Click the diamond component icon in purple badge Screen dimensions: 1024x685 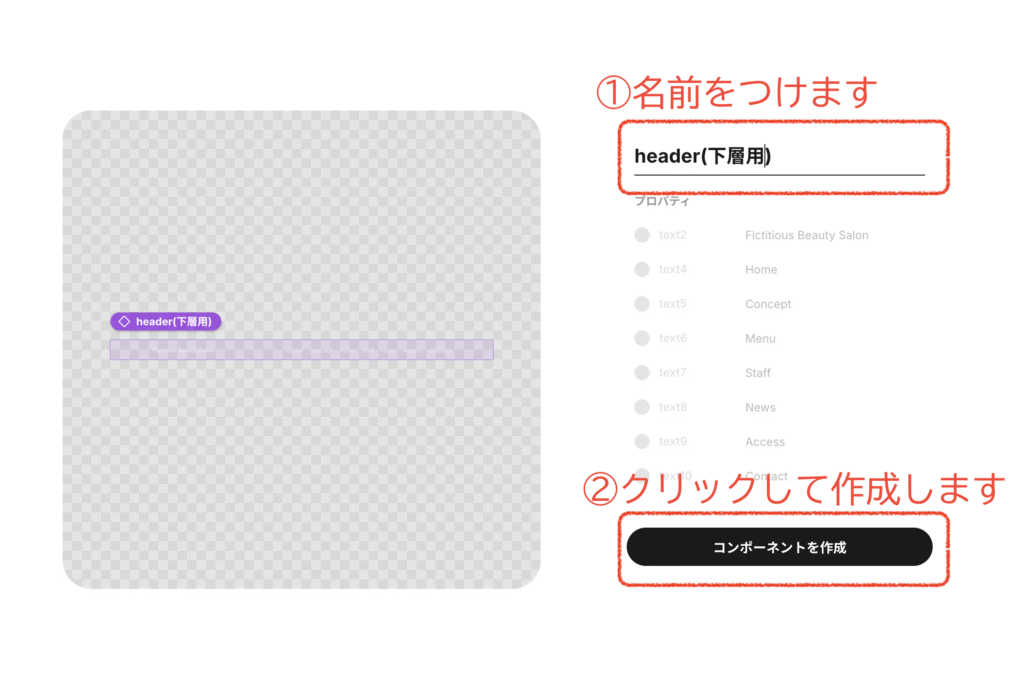124,321
